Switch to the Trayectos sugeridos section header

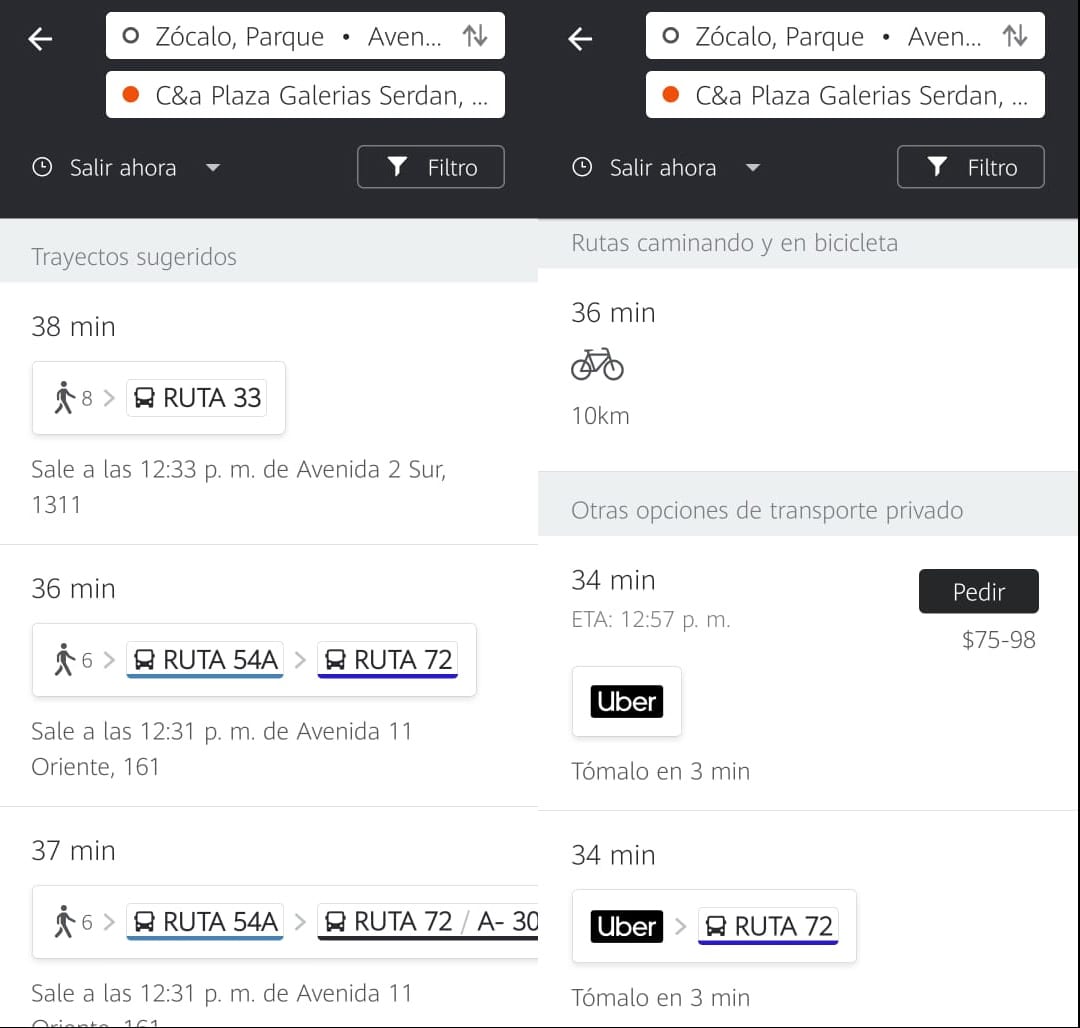tap(133, 257)
